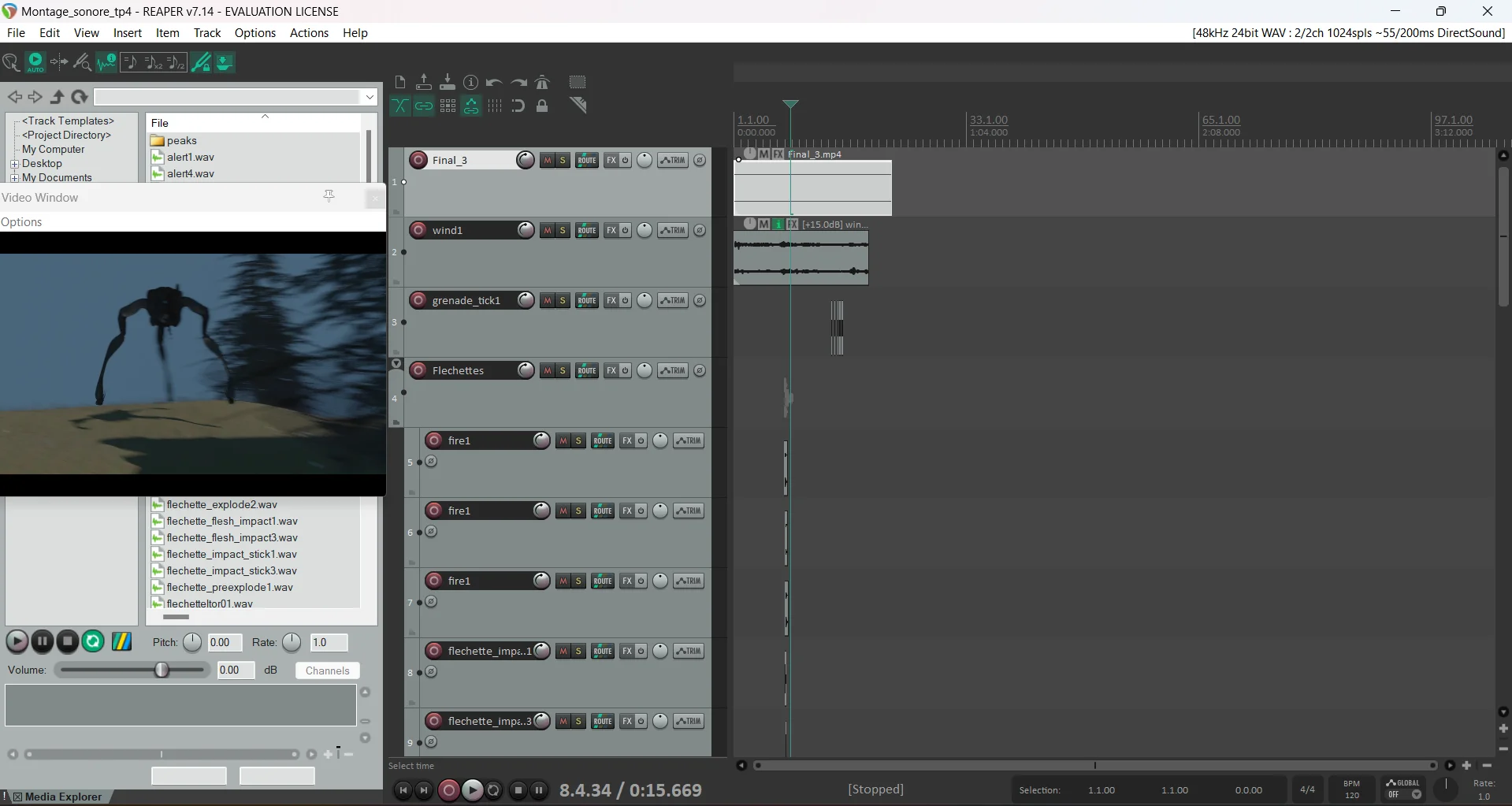Open FX window for Final_3 track
Viewport: 1512px width, 806px height.
[611, 160]
